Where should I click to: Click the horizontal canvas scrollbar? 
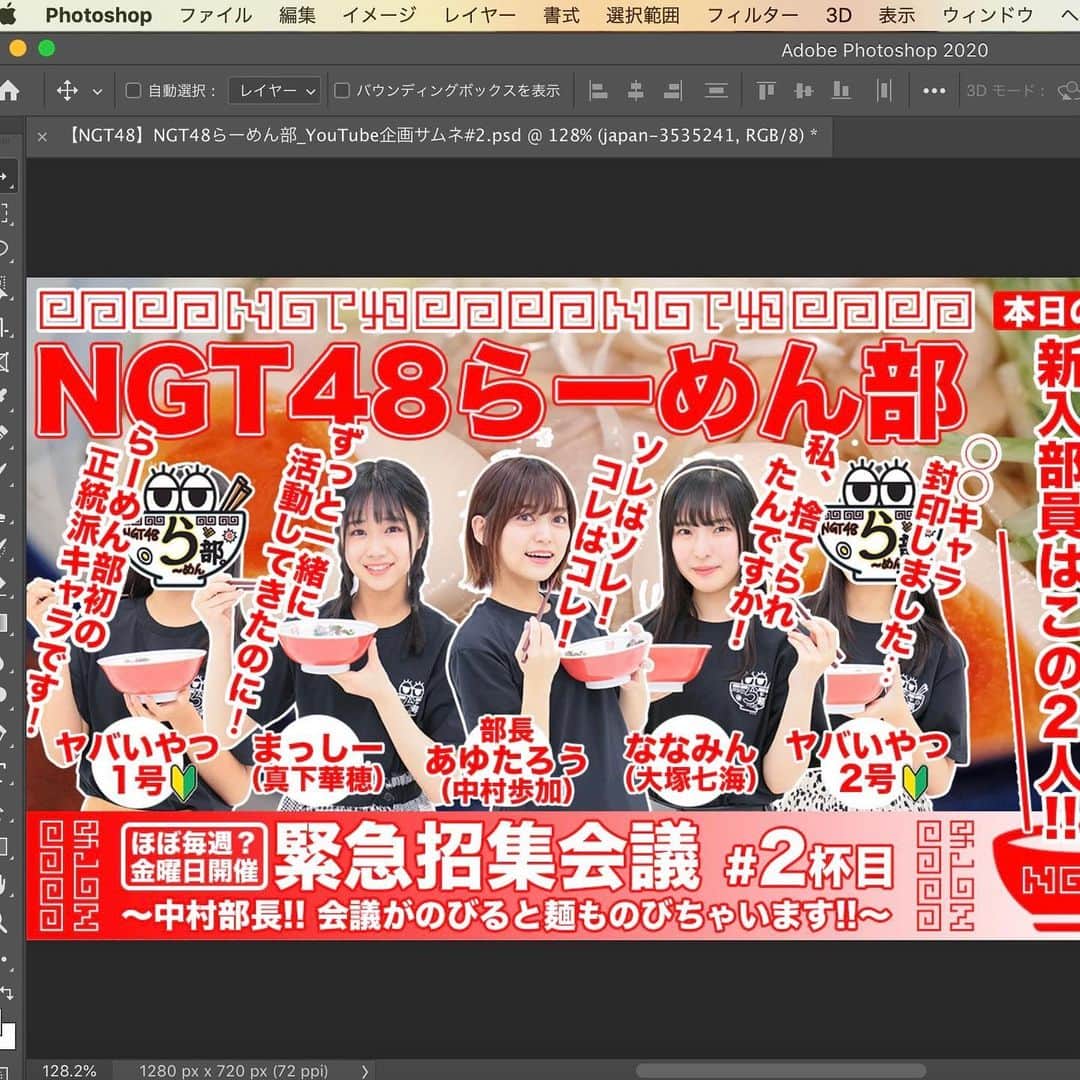(x=780, y=1070)
